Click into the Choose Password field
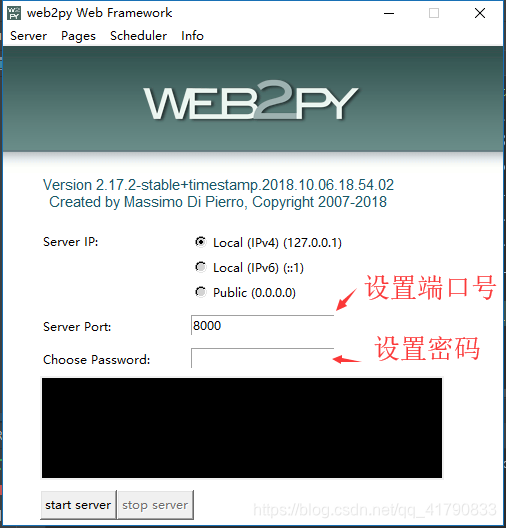Viewport: 506px width, 528px height. (x=262, y=358)
